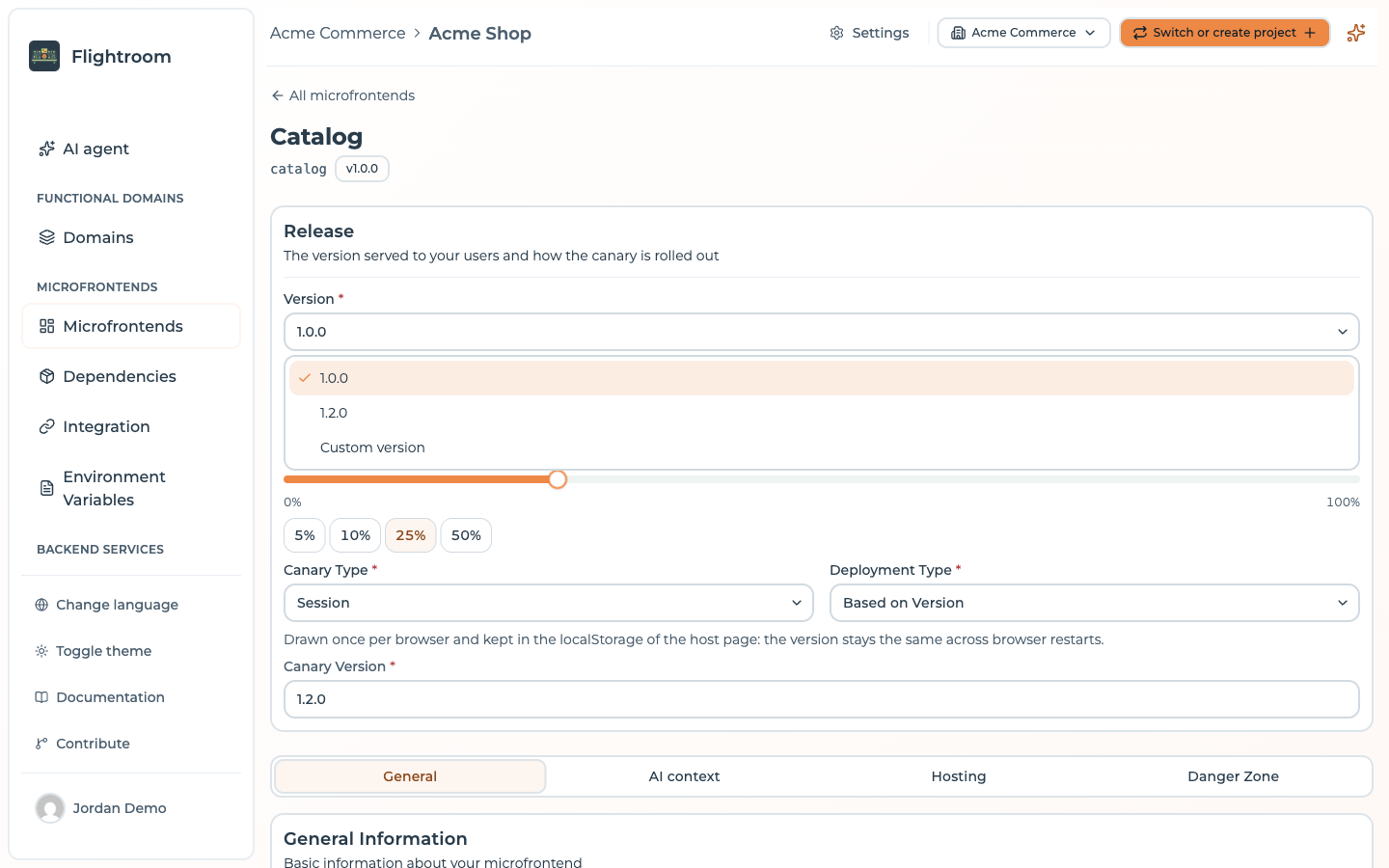Click the sparkle AI icon top right
The image size is (1389, 868).
click(x=1356, y=33)
